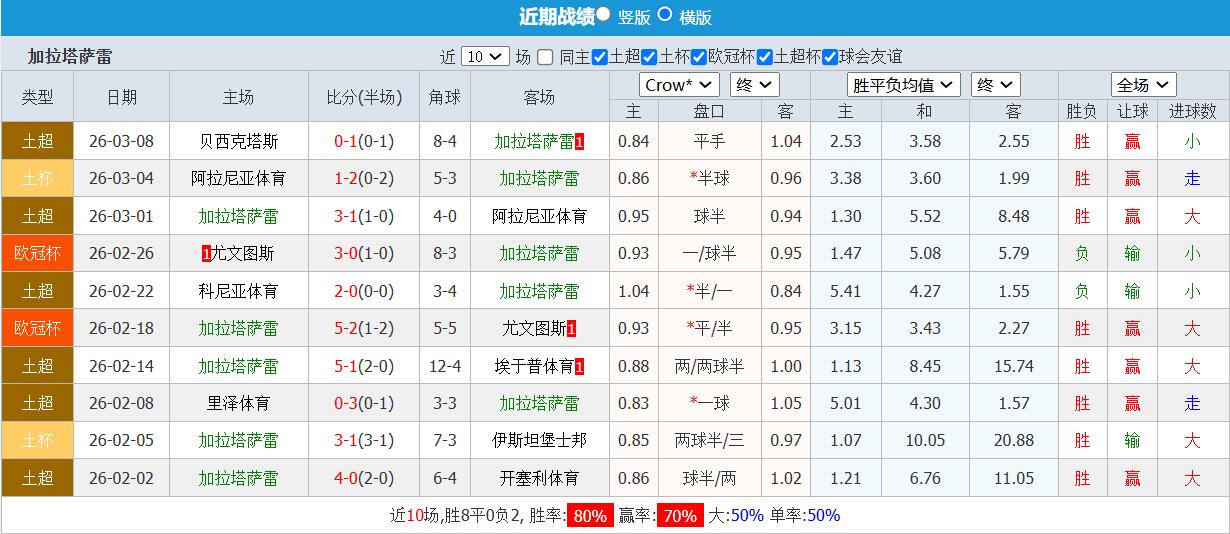Click the 让球 column header
1230x534 pixels.
click(1132, 111)
